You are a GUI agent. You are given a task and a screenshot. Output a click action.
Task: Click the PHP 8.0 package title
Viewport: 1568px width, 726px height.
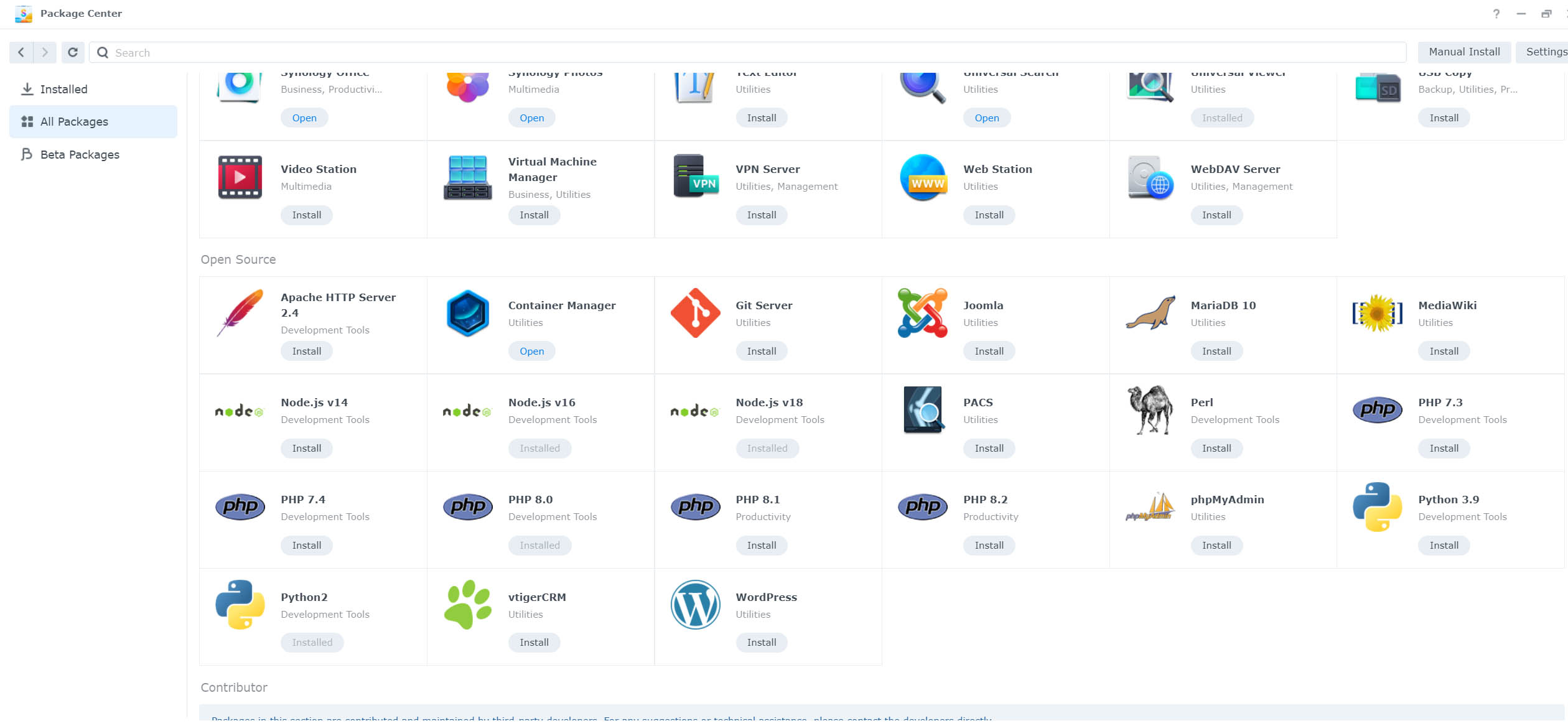530,500
